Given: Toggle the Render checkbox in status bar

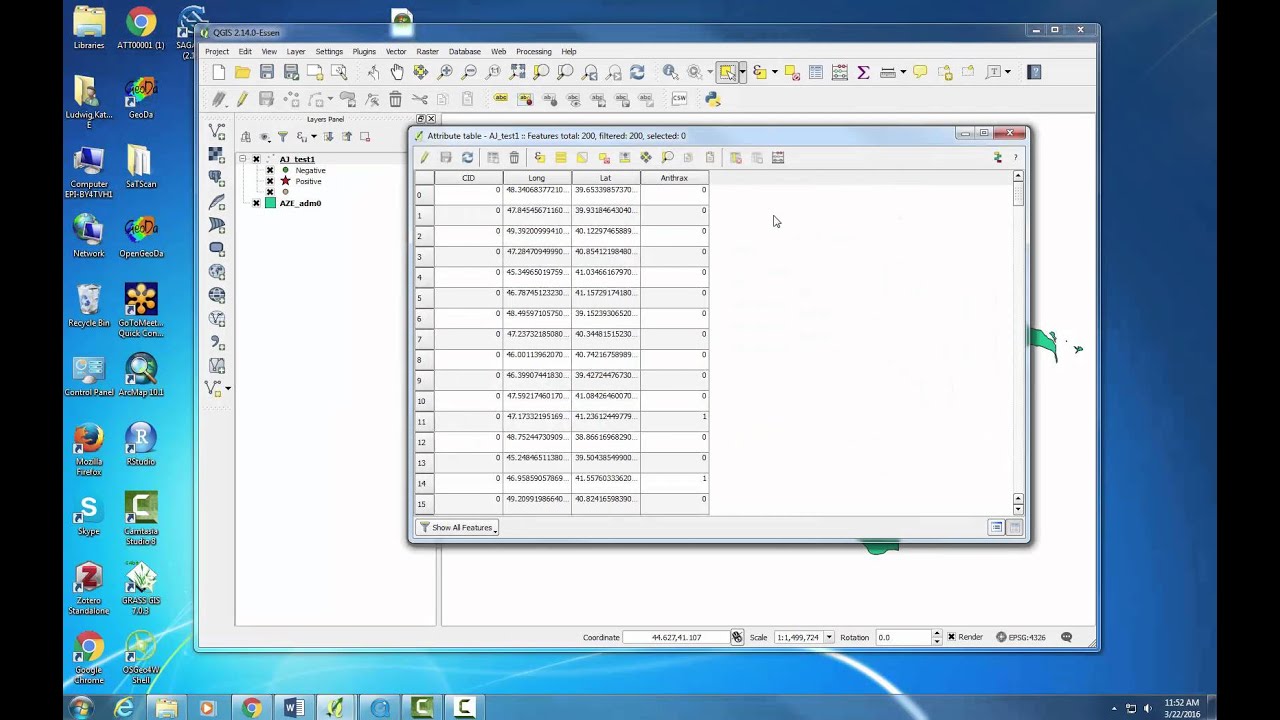Looking at the screenshot, I should coord(951,637).
